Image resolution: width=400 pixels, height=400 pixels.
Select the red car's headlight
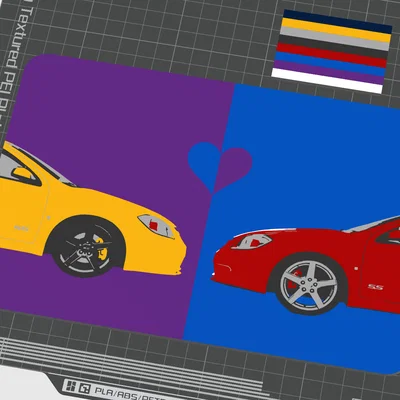pyautogui.click(x=252, y=241)
